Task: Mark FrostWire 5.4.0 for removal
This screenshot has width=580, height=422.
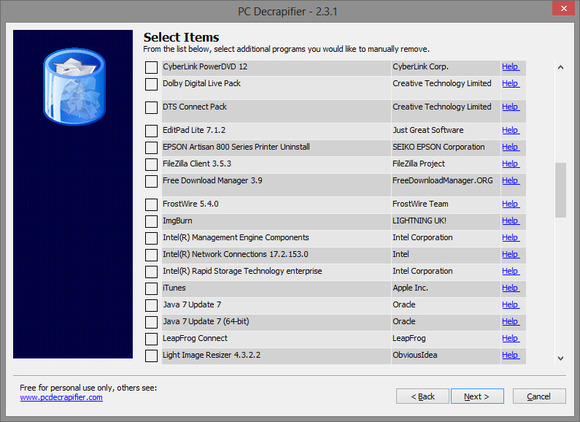Action: 151,205
